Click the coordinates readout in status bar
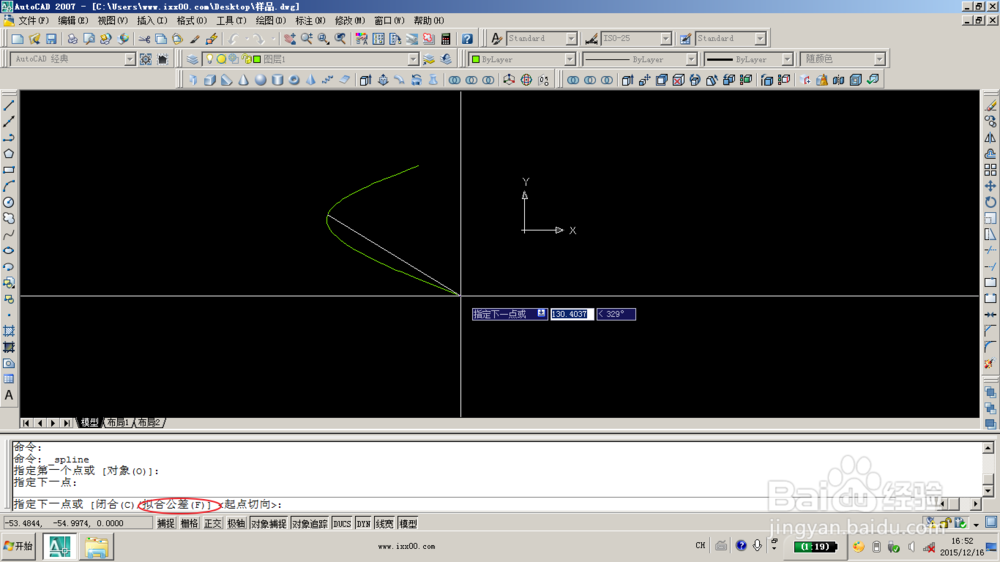Image resolution: width=1000 pixels, height=562 pixels. (x=78, y=523)
